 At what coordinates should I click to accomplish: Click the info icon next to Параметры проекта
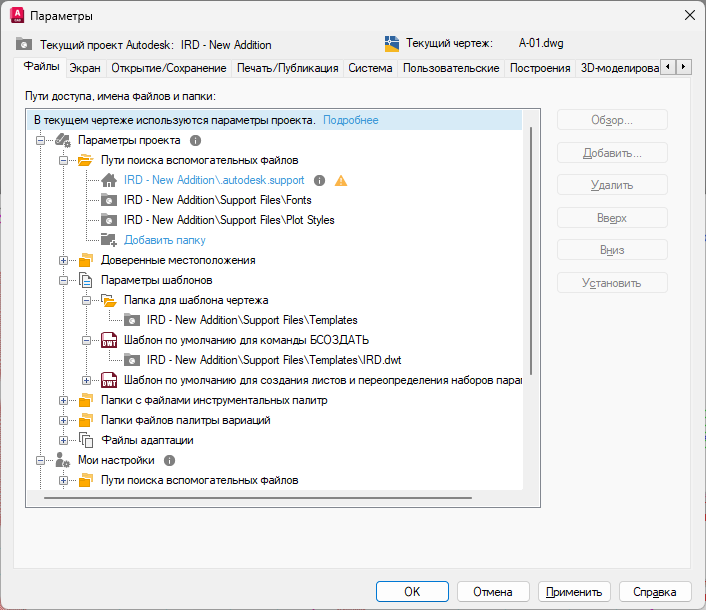click(x=195, y=140)
